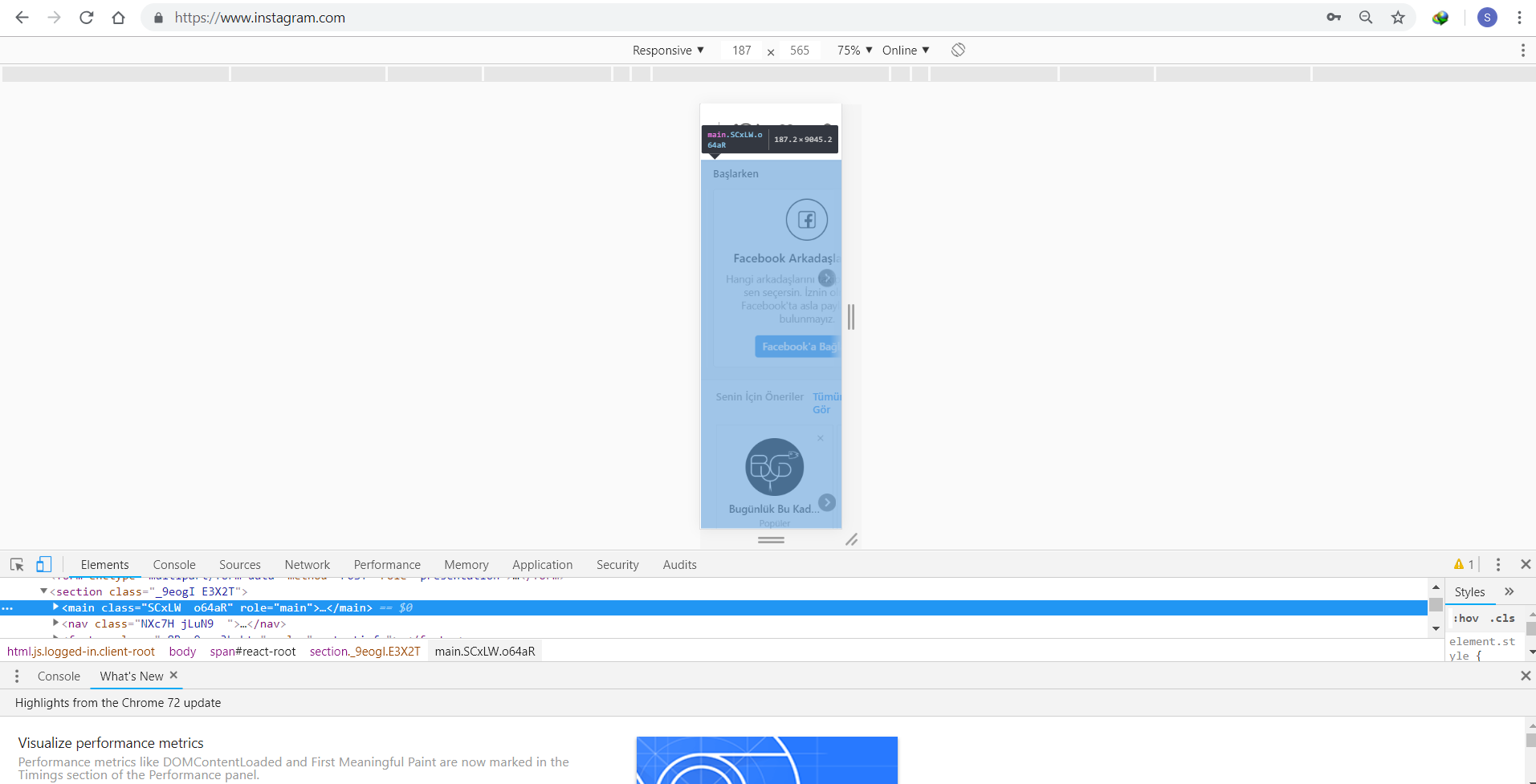This screenshot has height=784, width=1536.
Task: Open the colorful browser extension icon
Action: click(1440, 18)
